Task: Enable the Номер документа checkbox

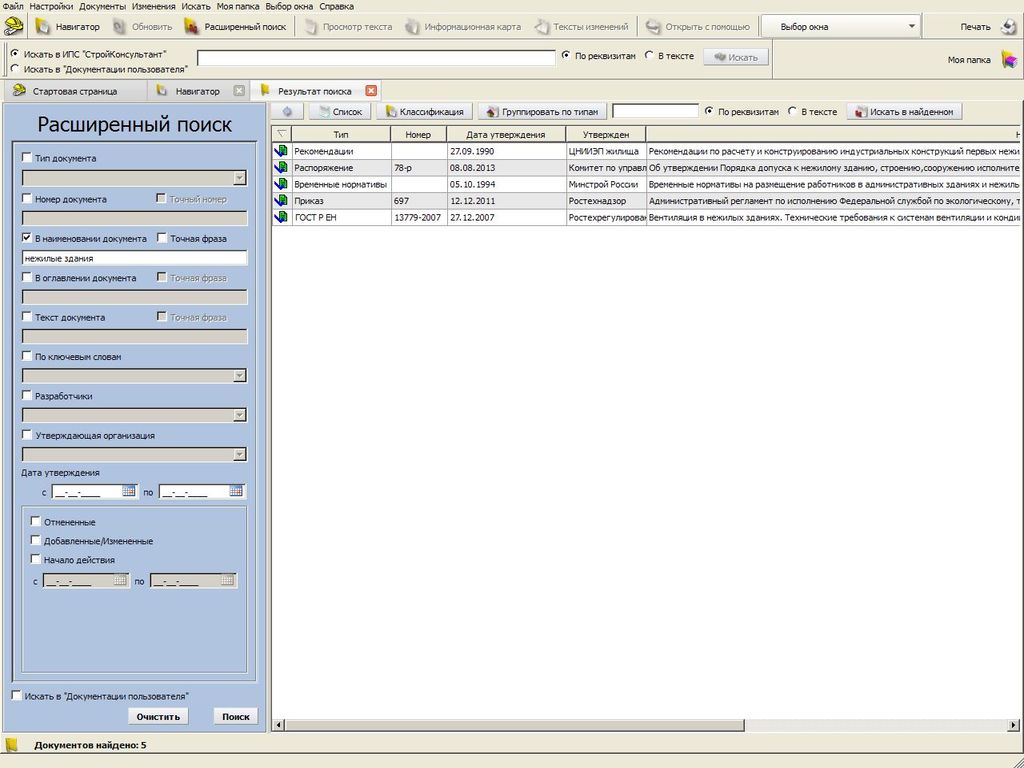Action: point(27,198)
